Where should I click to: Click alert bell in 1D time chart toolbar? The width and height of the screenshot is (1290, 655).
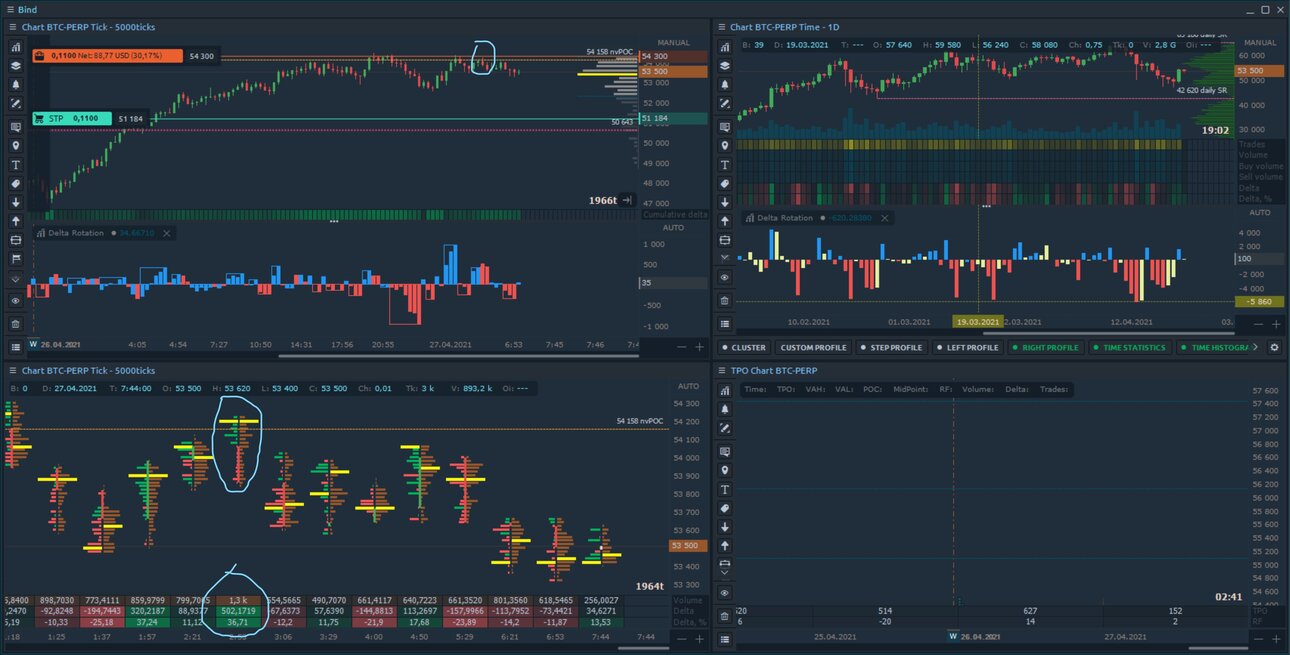point(725,85)
